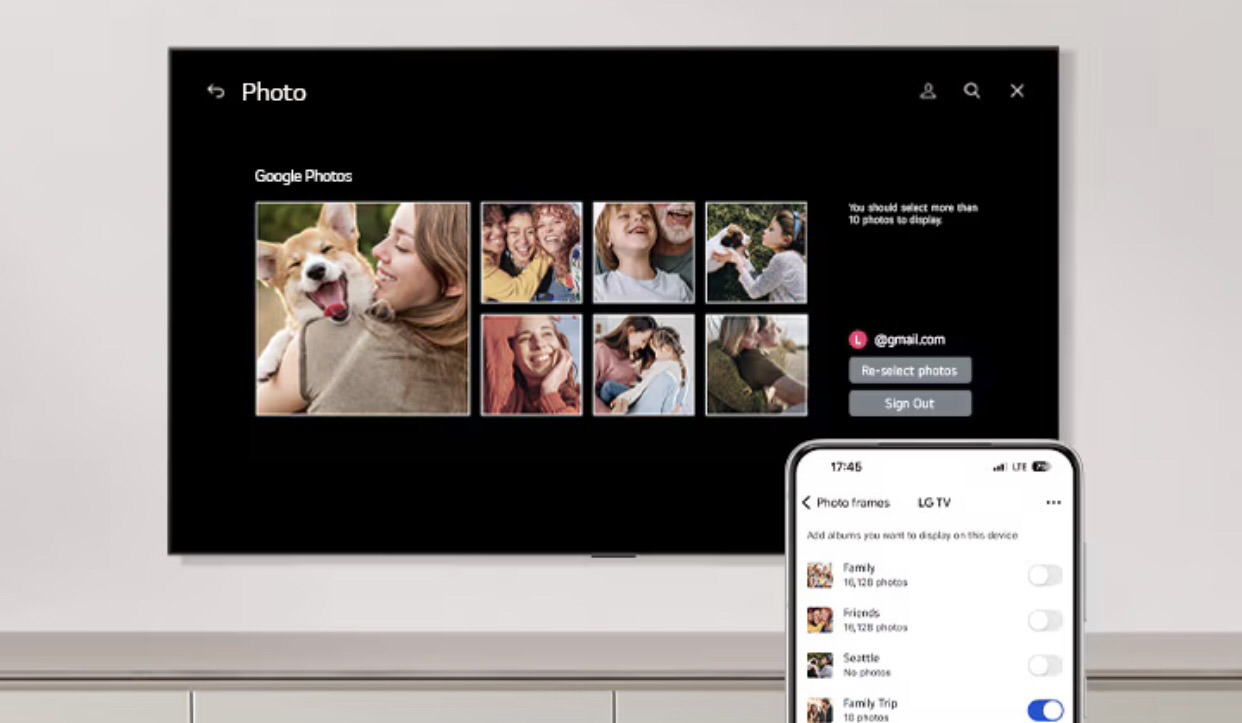The width and height of the screenshot is (1242, 723).
Task: Click the search magnifier icon on TV
Action: click(972, 91)
